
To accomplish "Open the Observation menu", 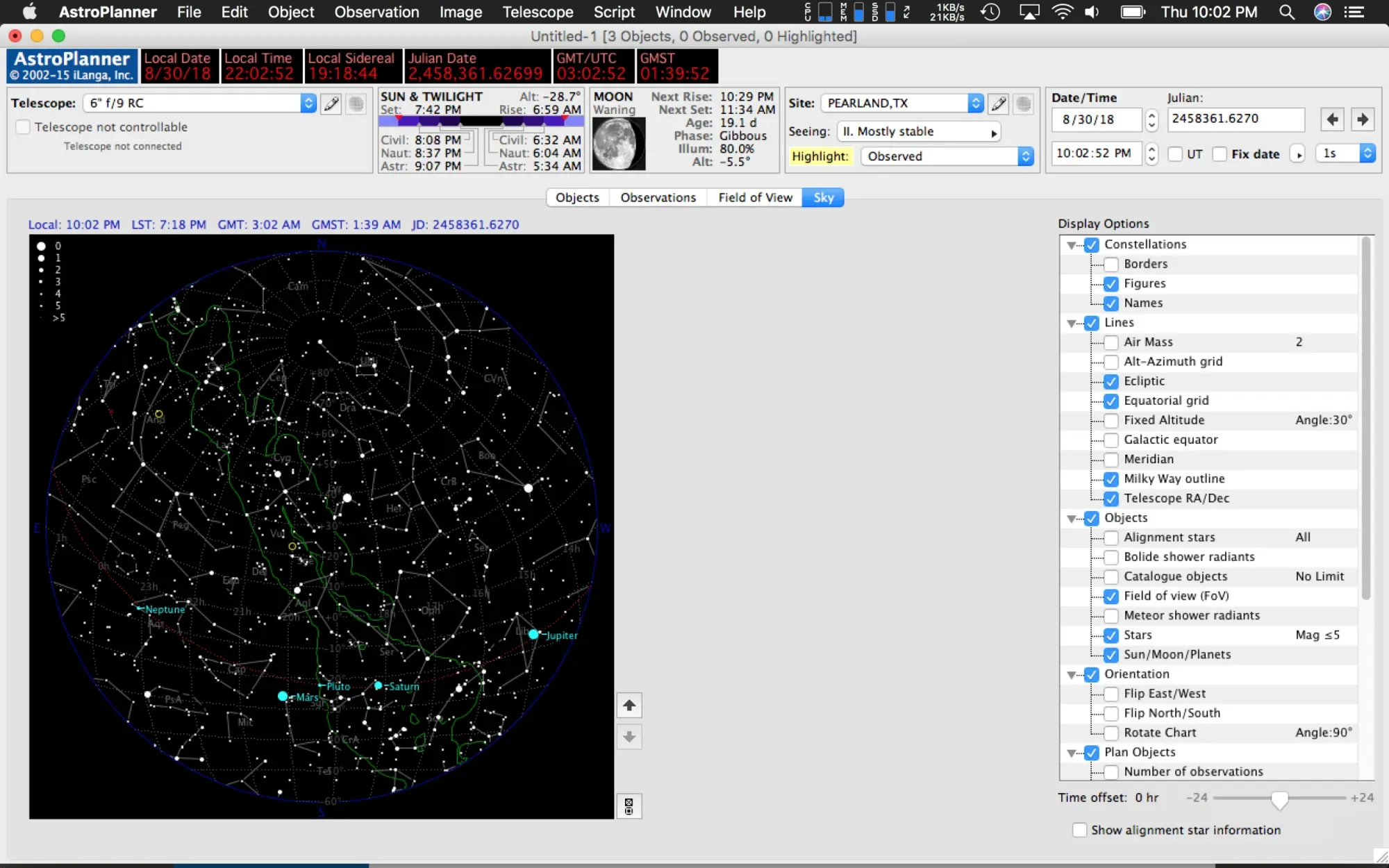I will point(376,12).
